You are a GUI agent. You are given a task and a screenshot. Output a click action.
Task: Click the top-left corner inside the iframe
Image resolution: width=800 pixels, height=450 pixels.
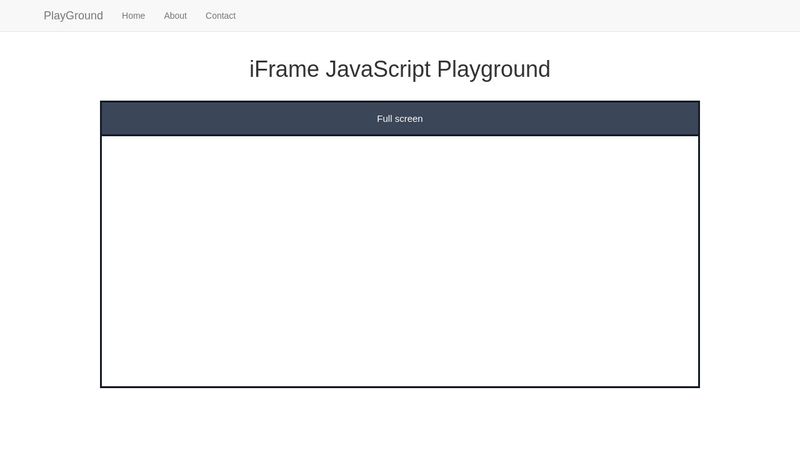tap(107, 141)
